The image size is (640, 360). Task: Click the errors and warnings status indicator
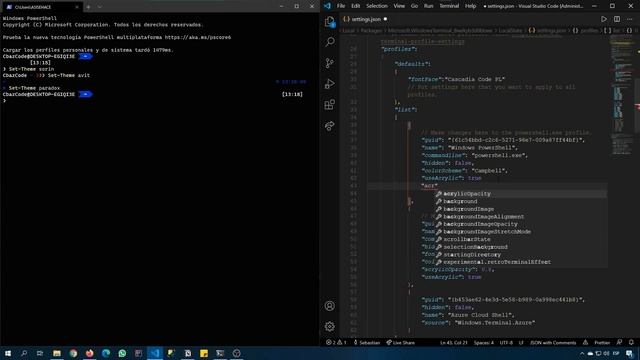tap(336, 342)
